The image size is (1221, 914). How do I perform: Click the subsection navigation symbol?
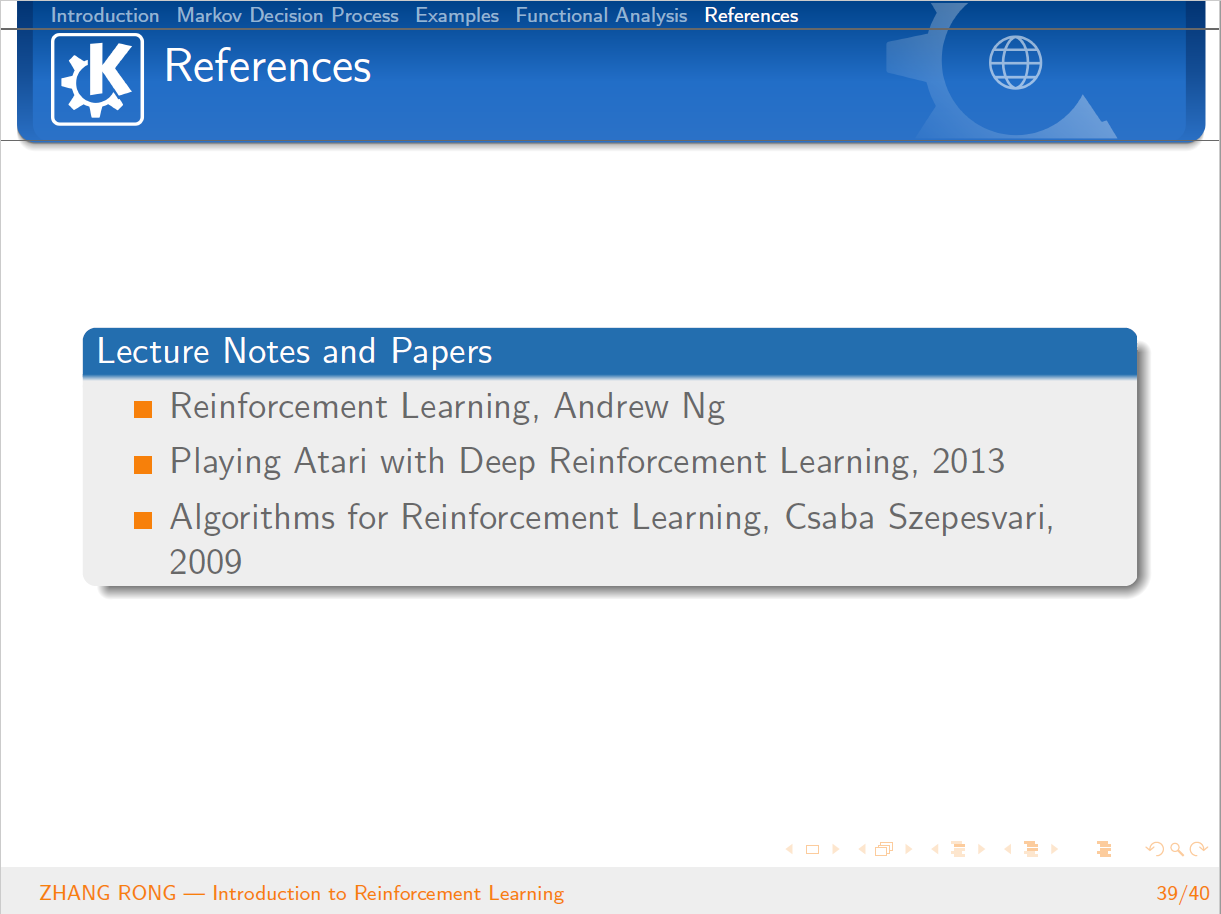pos(958,849)
